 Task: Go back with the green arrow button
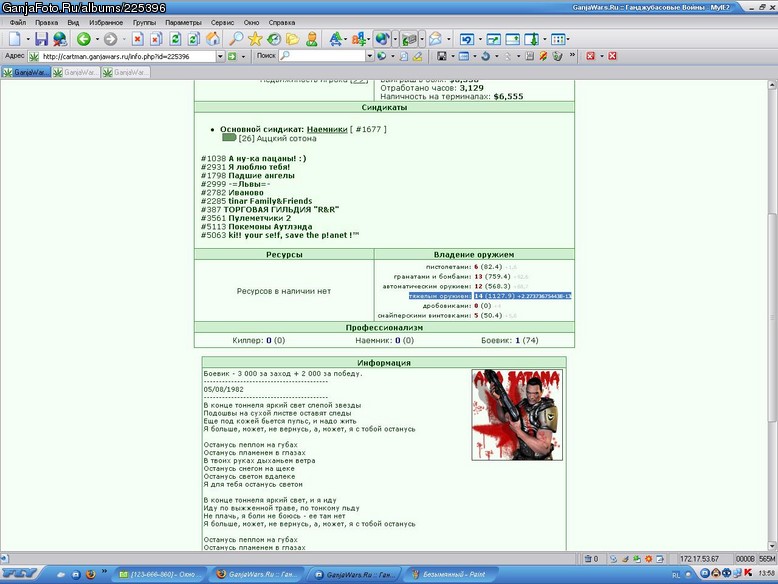pyautogui.click(x=83, y=39)
